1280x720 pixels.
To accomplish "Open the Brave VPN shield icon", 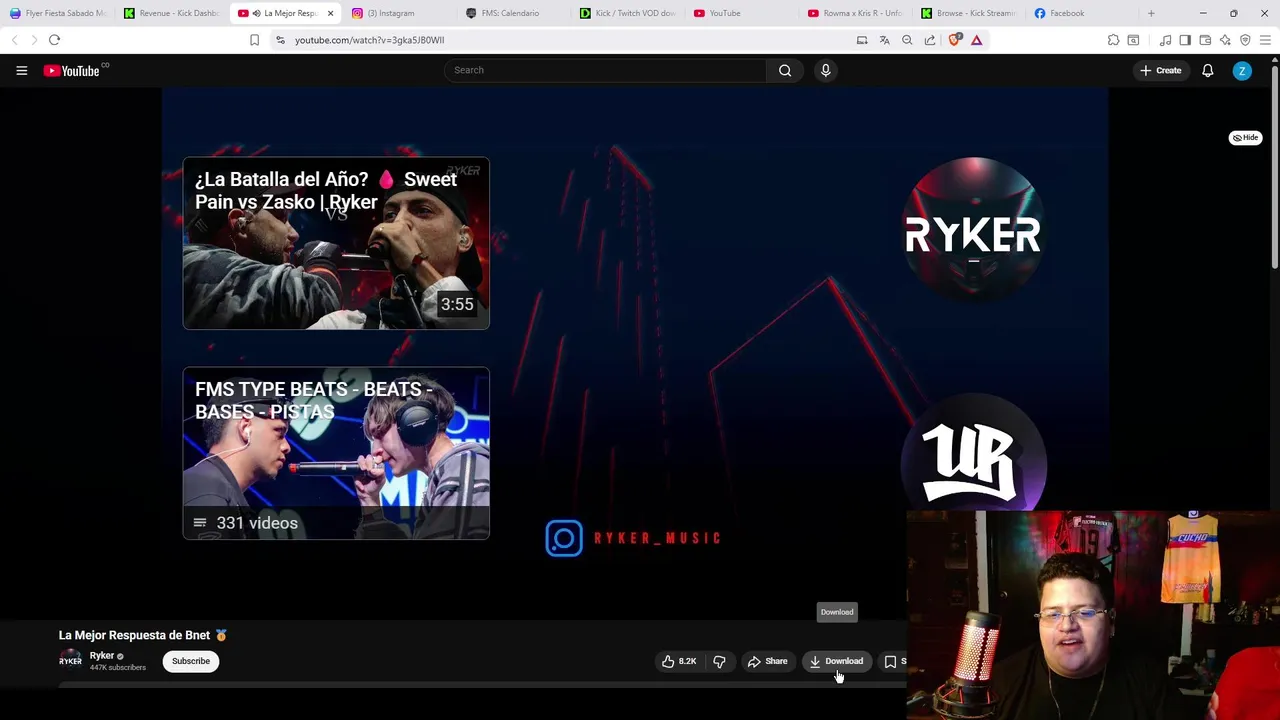I will pyautogui.click(x=1245, y=40).
